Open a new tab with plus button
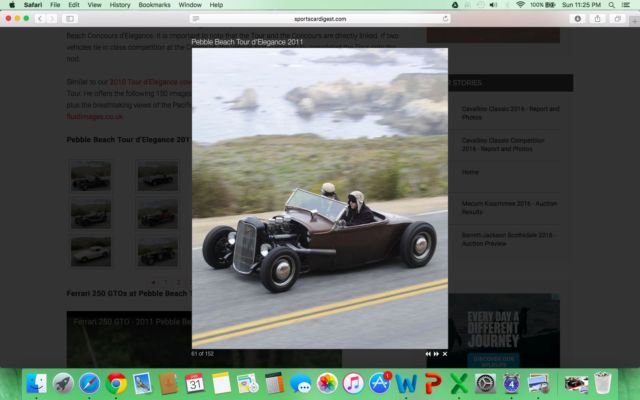 click(634, 21)
